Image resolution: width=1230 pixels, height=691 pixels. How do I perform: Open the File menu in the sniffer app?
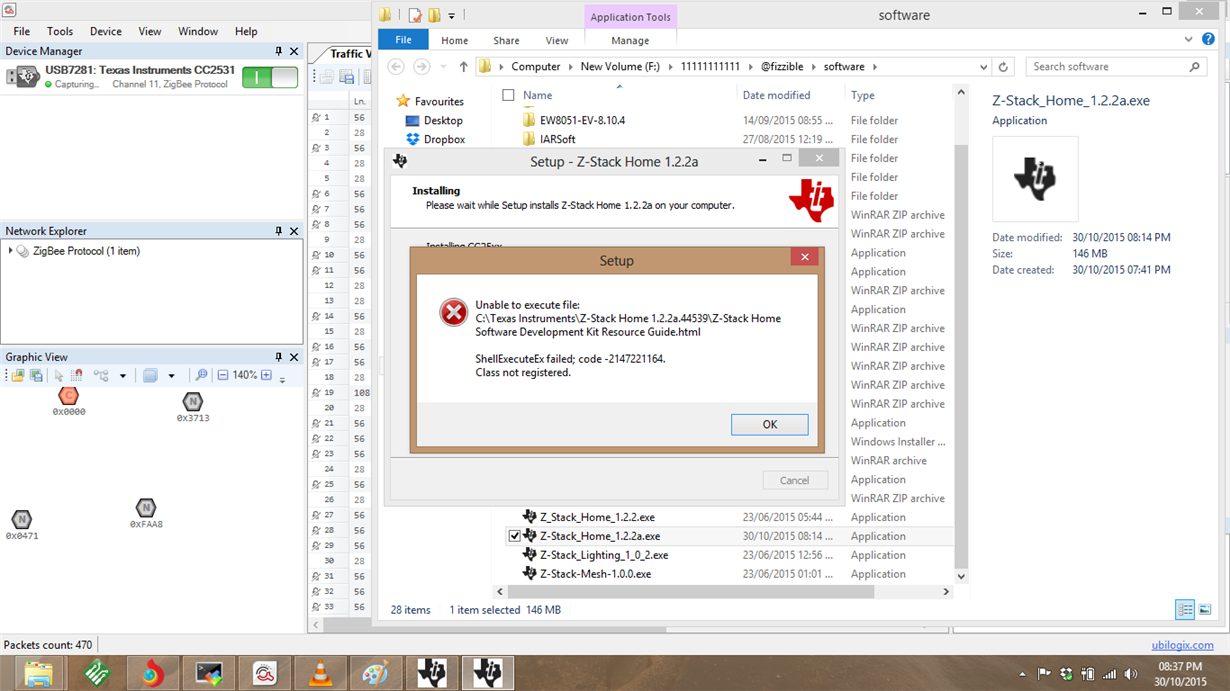pos(21,31)
